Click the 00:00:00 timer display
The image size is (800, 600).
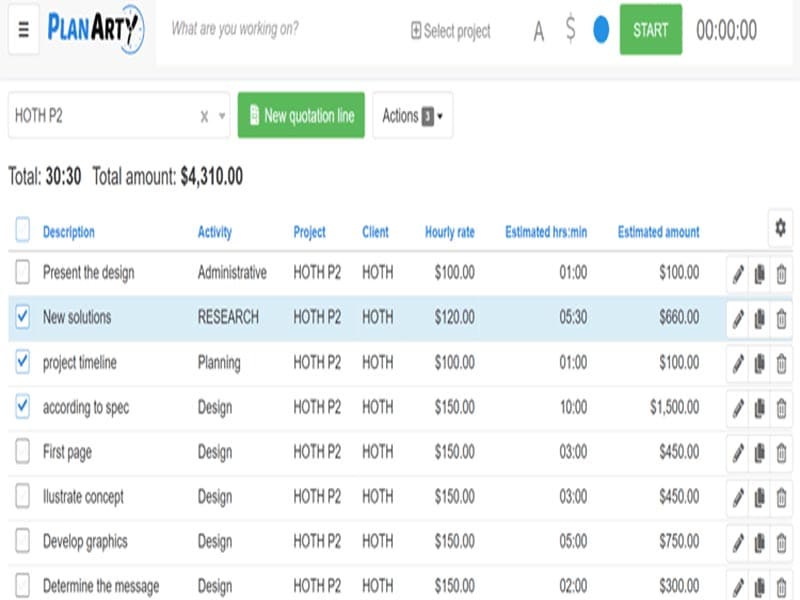727,30
